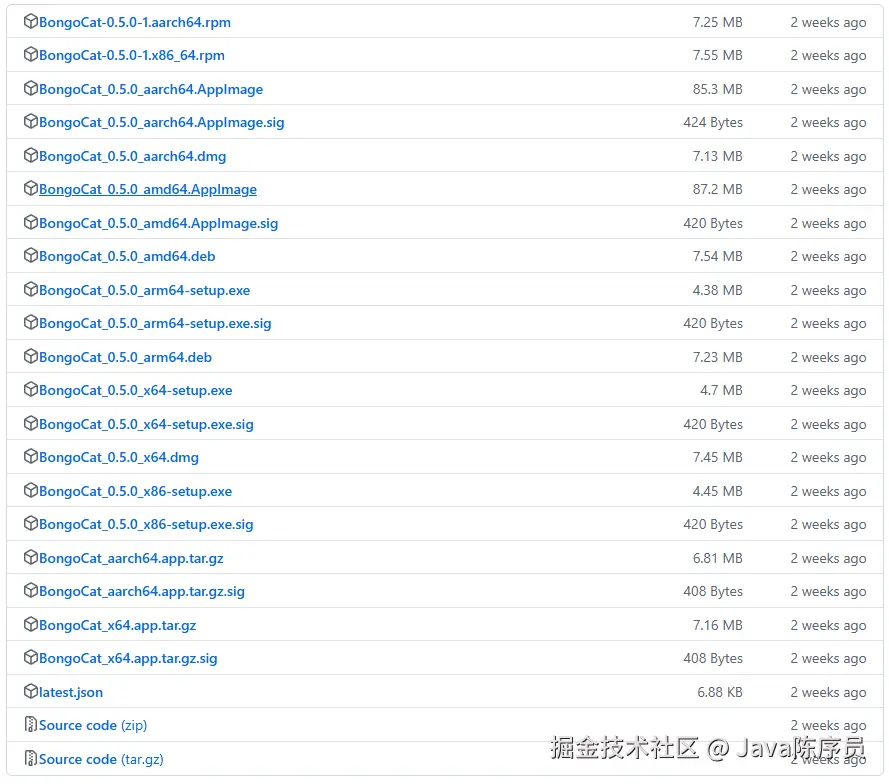Download BongoCat_0.5.0_arm64.deb package

(125, 358)
